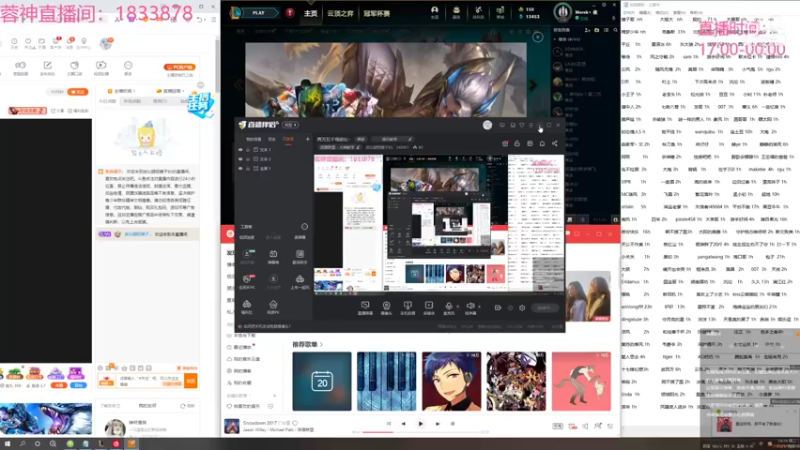
Task: Play the current song in the music player
Action: tap(420, 423)
